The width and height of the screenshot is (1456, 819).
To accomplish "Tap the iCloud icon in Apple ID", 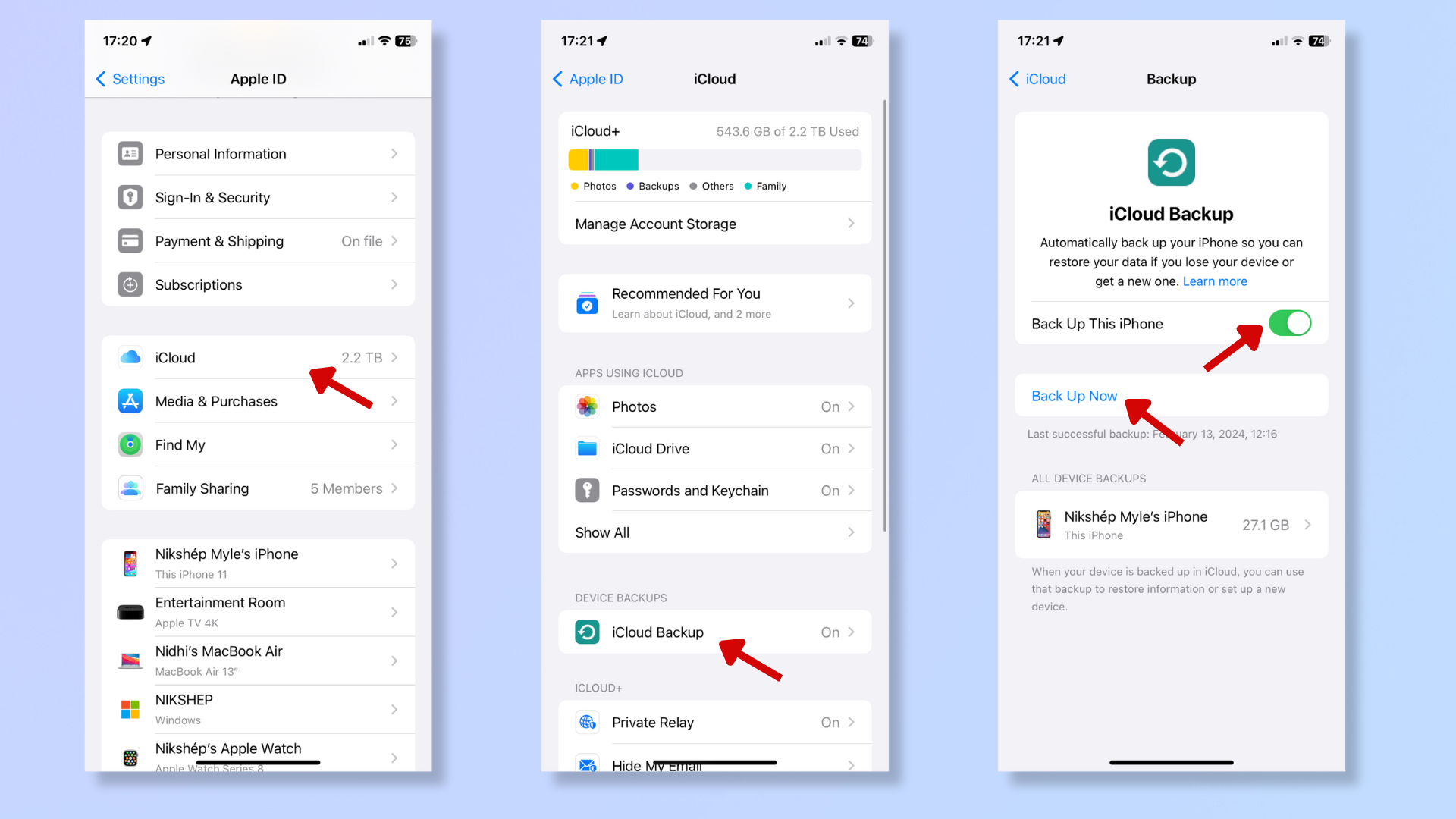I will 130,357.
